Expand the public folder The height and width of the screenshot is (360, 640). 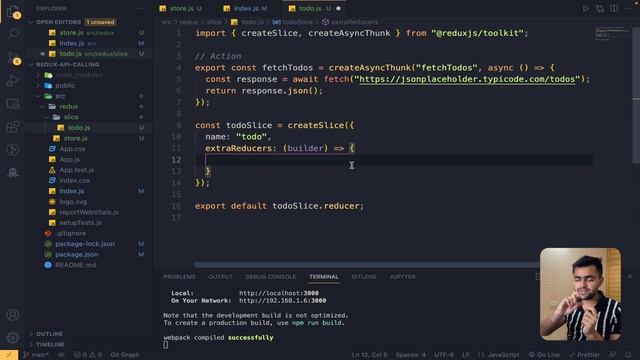point(65,85)
